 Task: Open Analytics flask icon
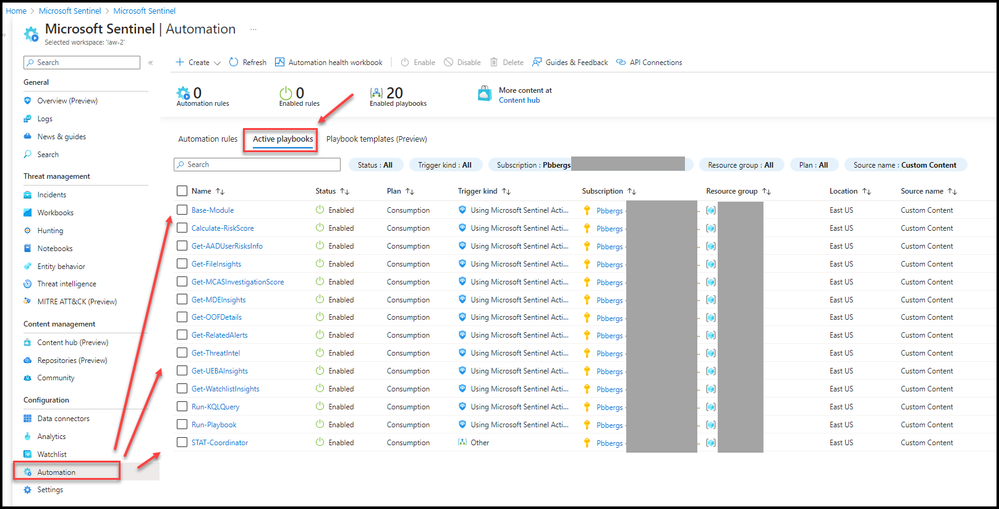click(27, 436)
